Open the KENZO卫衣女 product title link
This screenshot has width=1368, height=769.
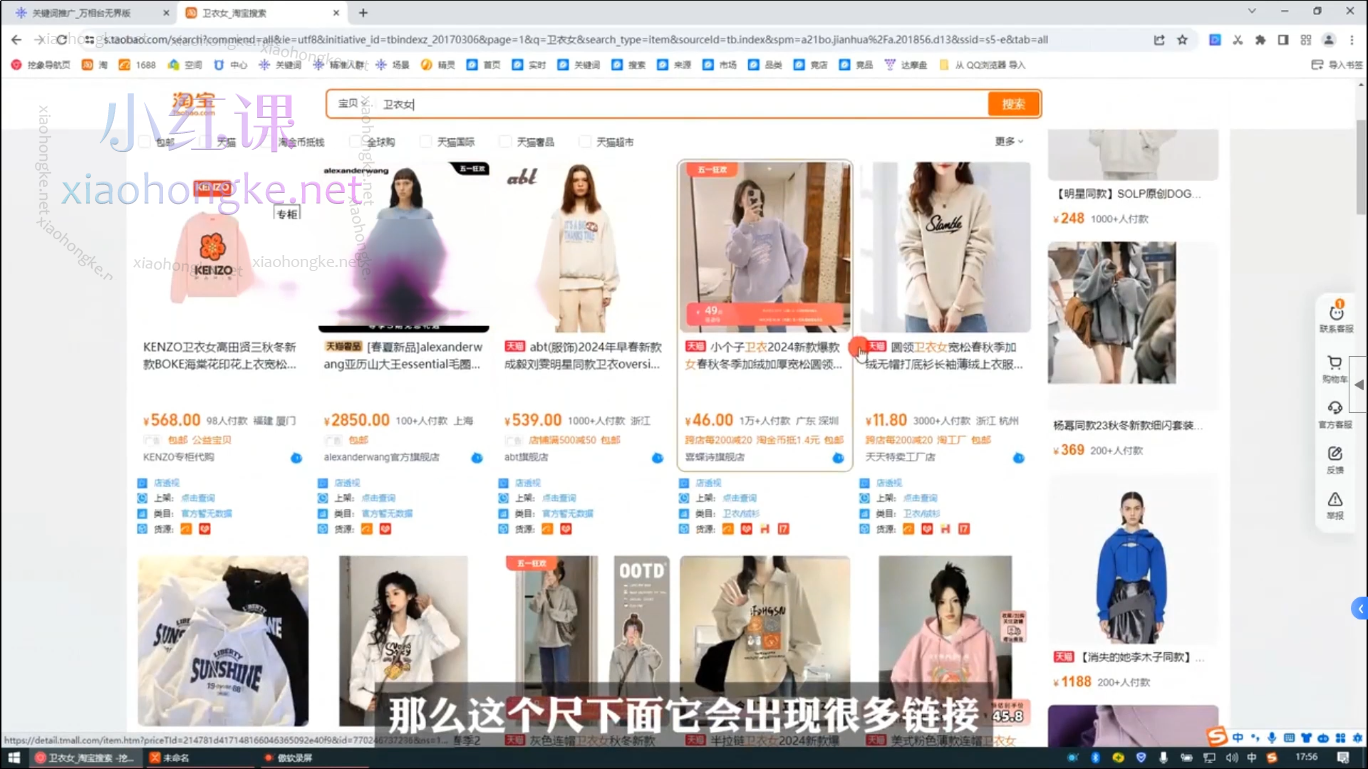pos(220,356)
